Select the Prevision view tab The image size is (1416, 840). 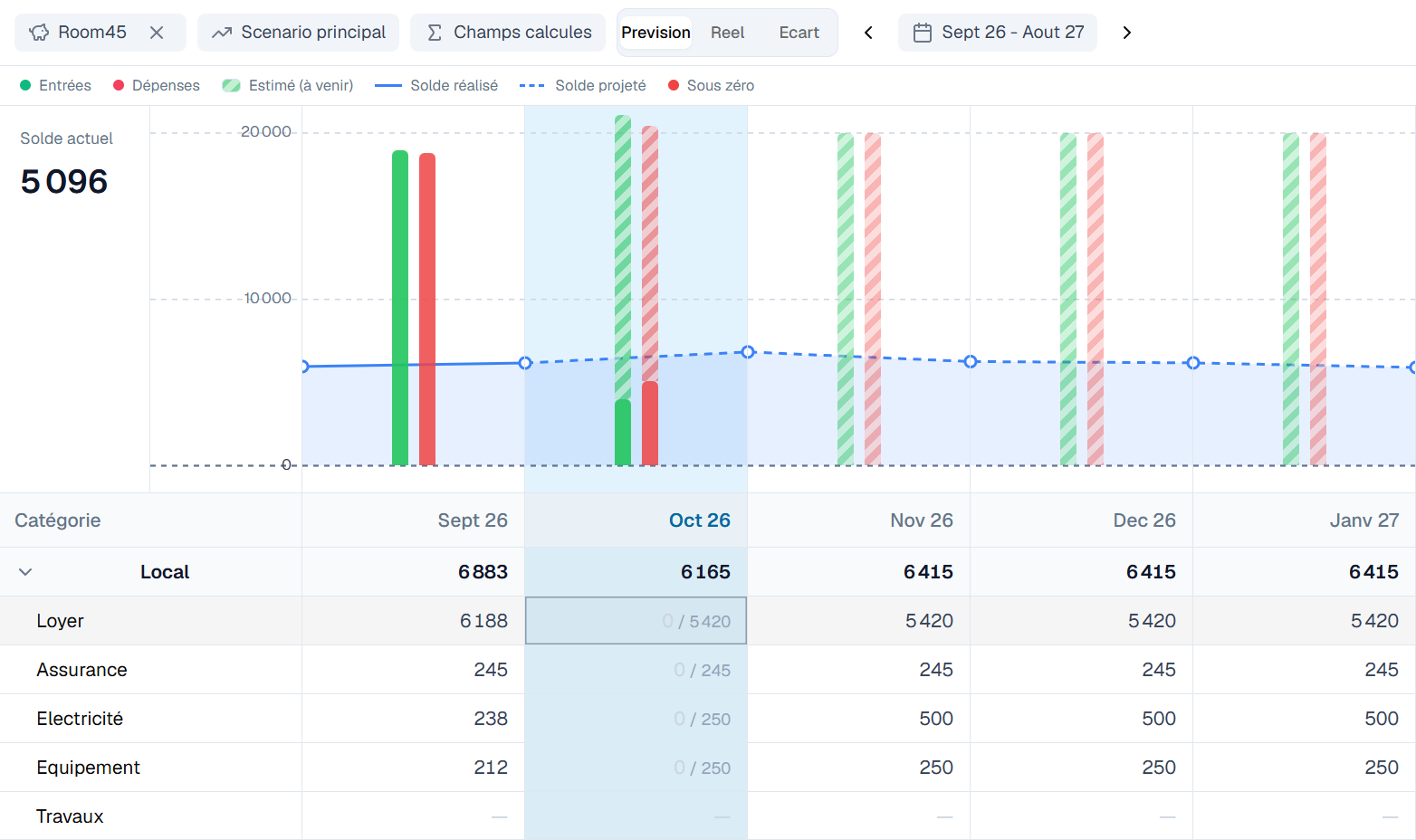point(655,33)
